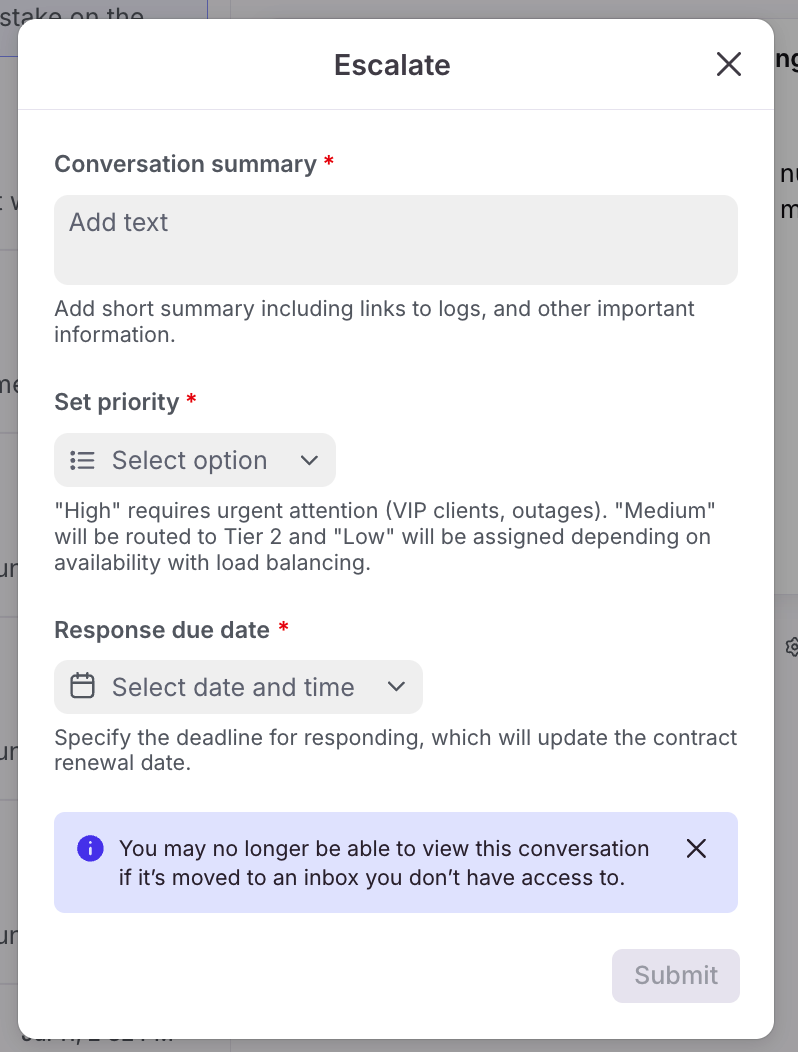The width and height of the screenshot is (798, 1052).
Task: Click the summary hint about links to logs
Action: 374,321
